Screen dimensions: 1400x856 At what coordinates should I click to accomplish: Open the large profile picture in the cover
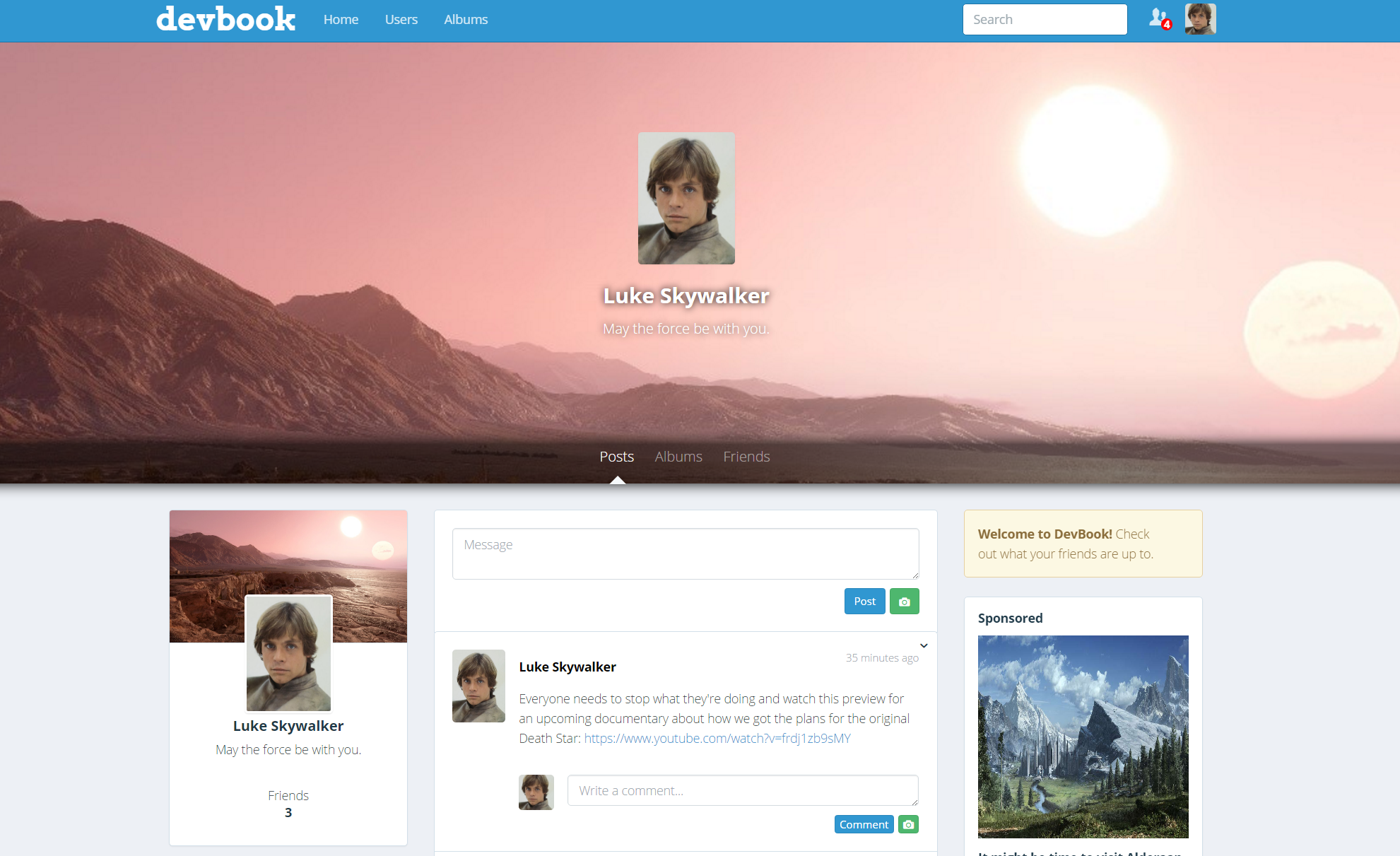coord(686,198)
